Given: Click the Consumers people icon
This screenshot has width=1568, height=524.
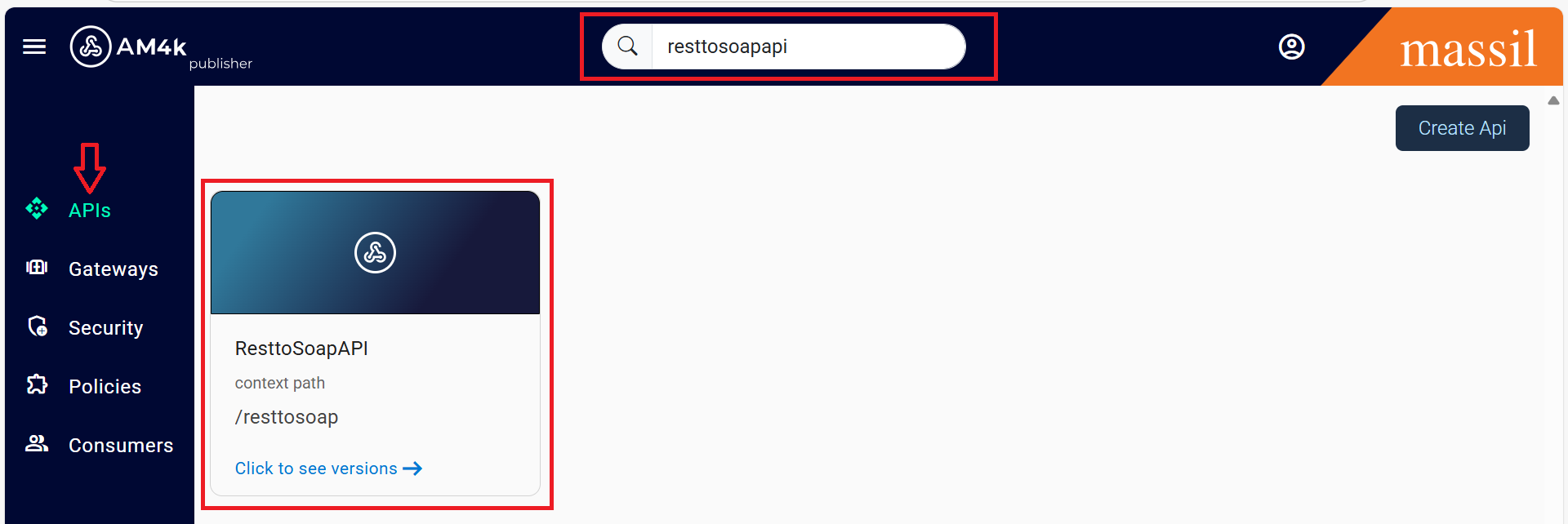Looking at the screenshot, I should pos(37,443).
